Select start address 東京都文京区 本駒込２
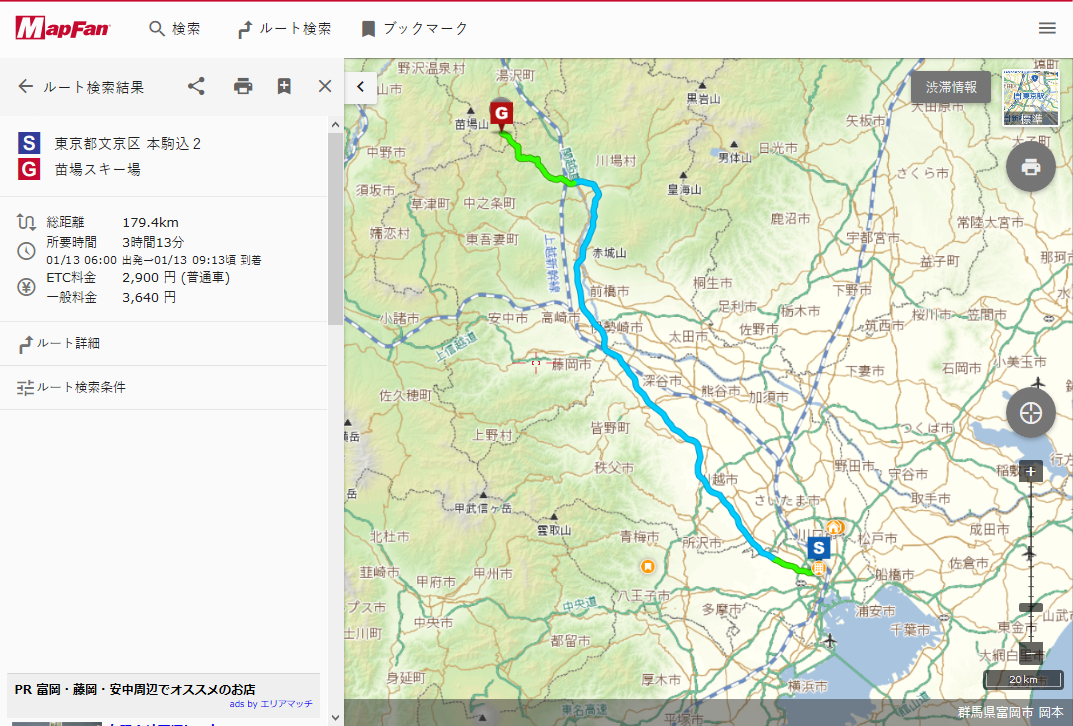Image resolution: width=1073 pixels, height=726 pixels. (128, 144)
